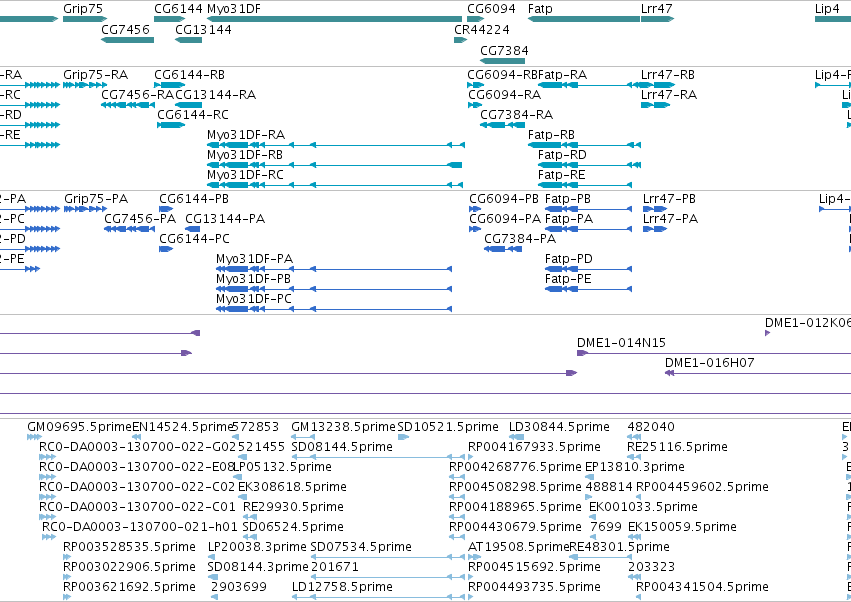Select the Fatp-PE protein label
This screenshot has height=602, width=851.
click(568, 280)
